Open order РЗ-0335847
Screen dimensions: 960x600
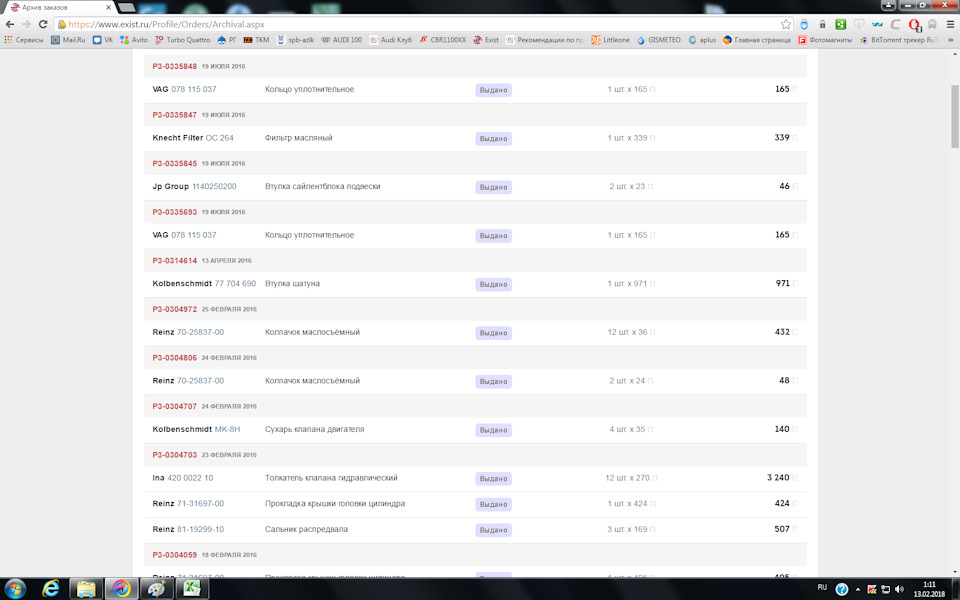click(174, 114)
